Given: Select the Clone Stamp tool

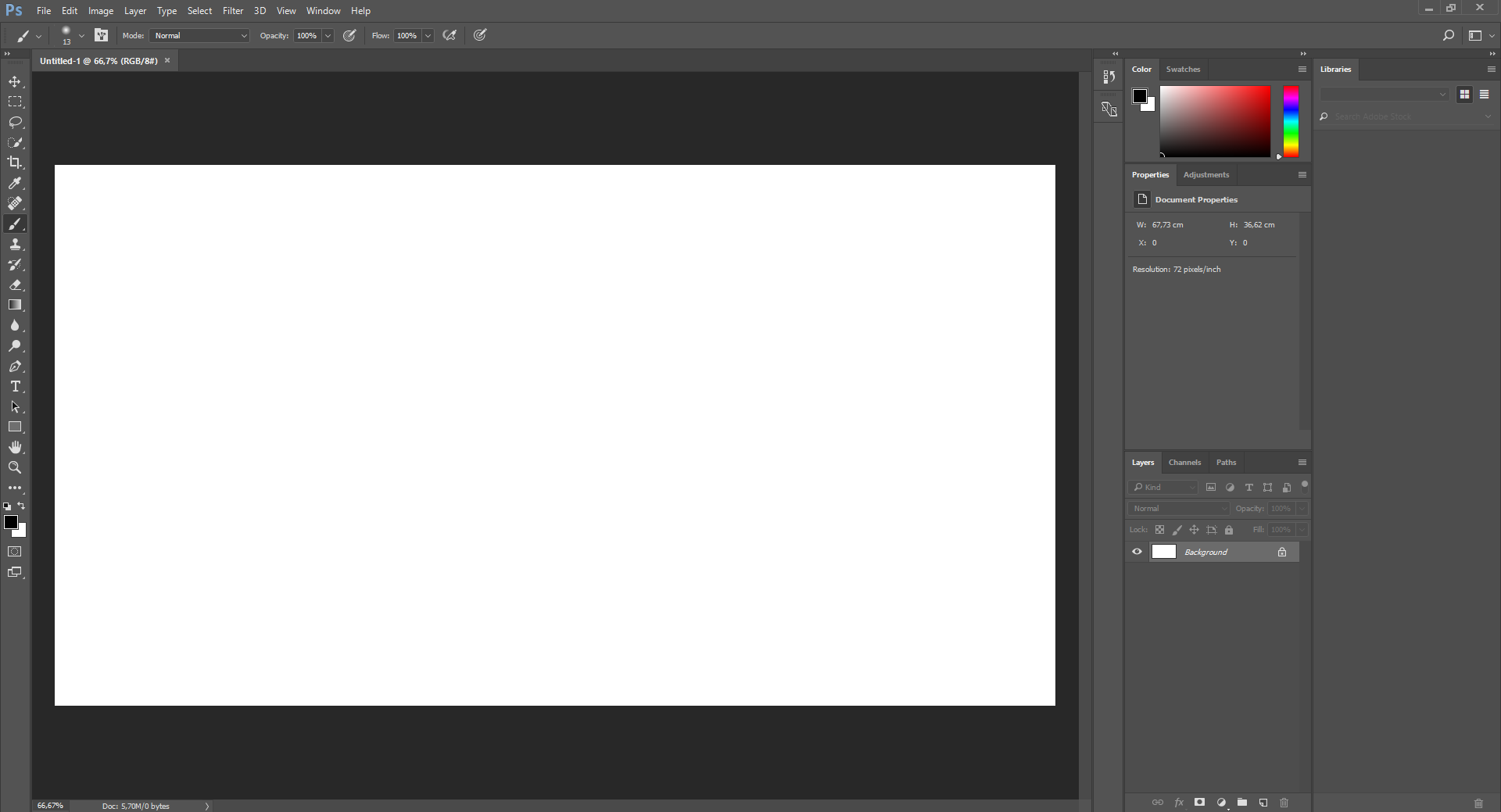Looking at the screenshot, I should (16, 244).
